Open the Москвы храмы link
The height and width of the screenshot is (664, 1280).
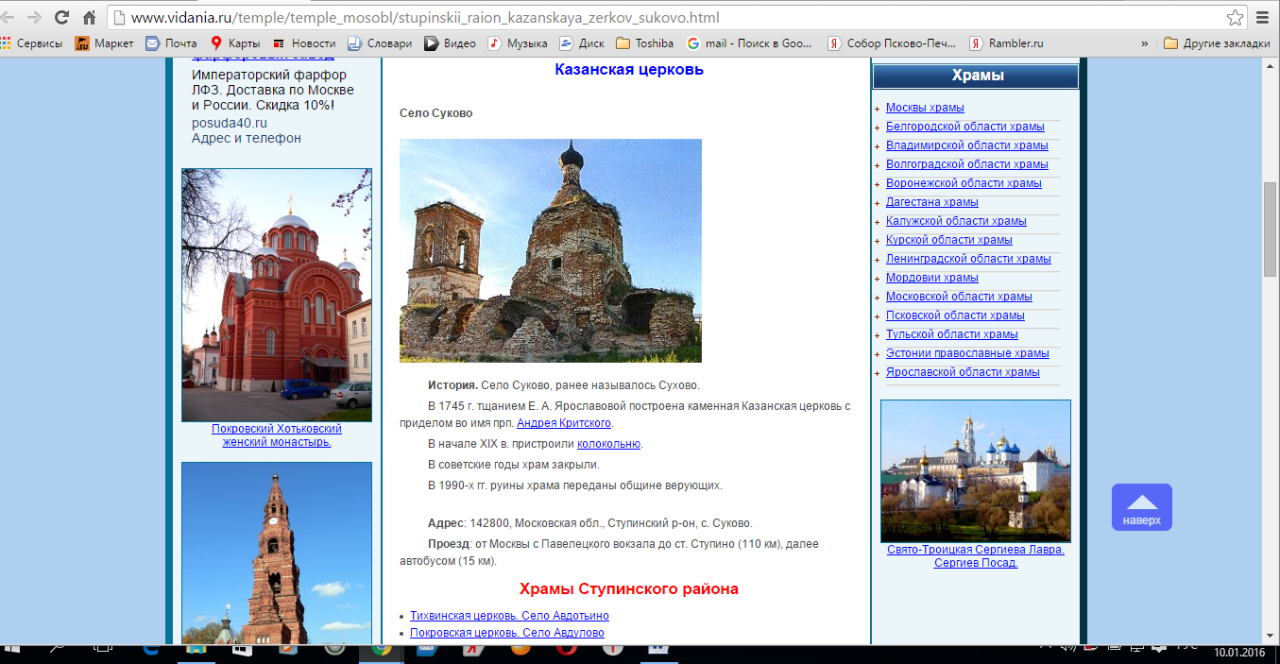tap(925, 108)
